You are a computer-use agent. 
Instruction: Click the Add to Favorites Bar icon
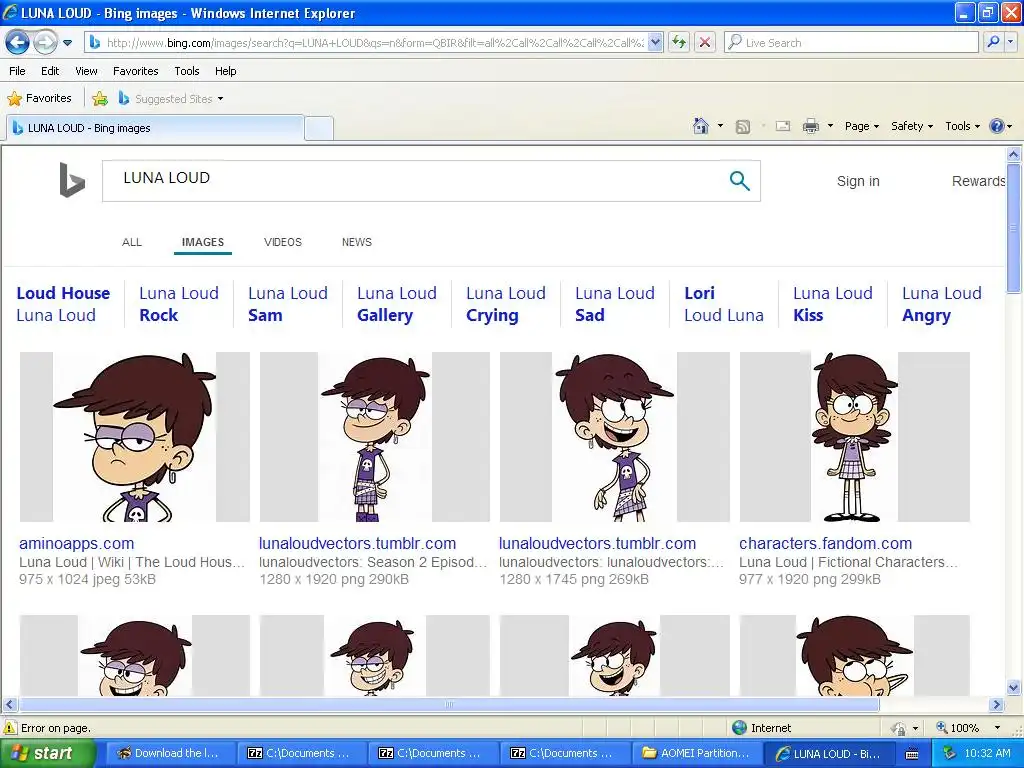pos(100,99)
